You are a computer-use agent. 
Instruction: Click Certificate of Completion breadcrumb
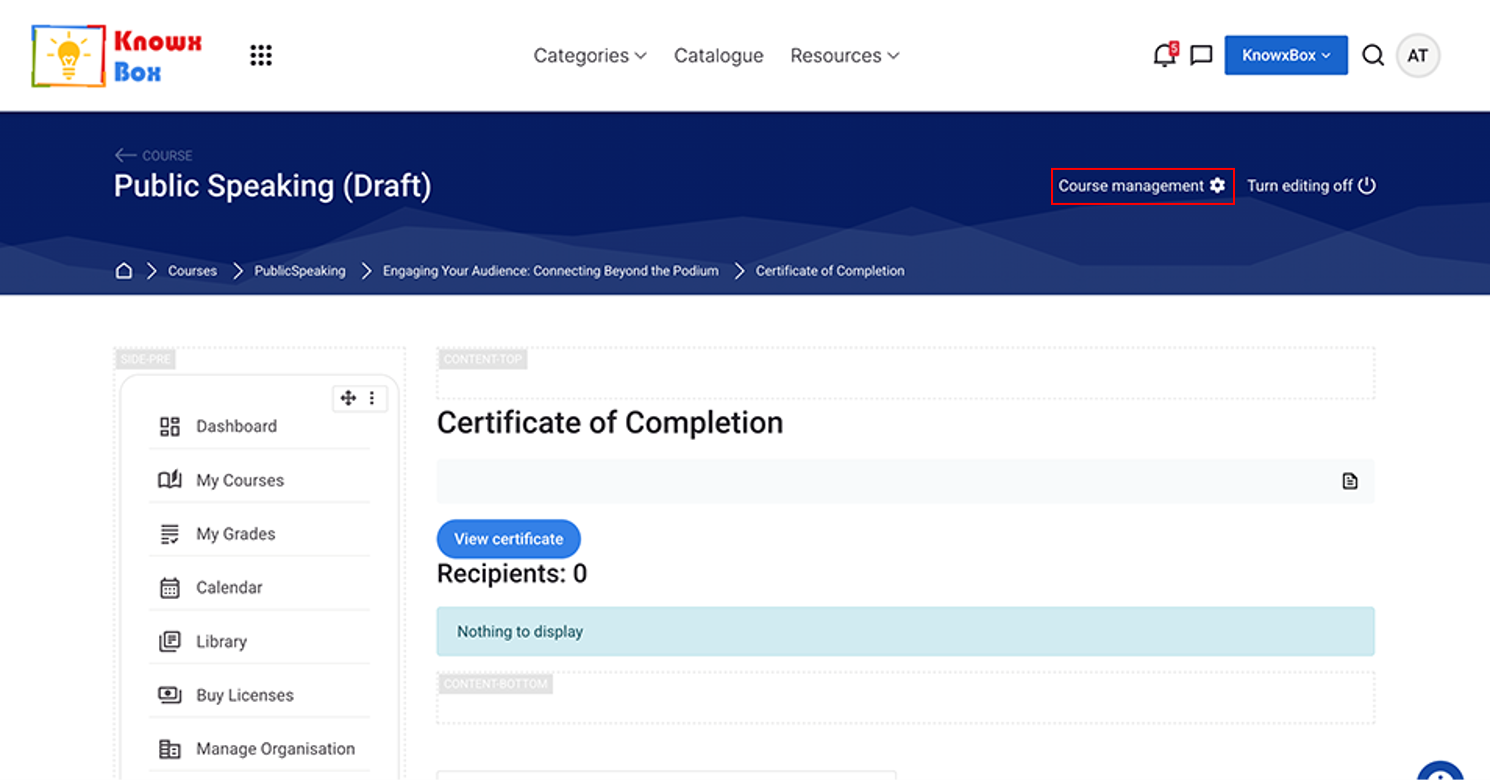point(830,271)
